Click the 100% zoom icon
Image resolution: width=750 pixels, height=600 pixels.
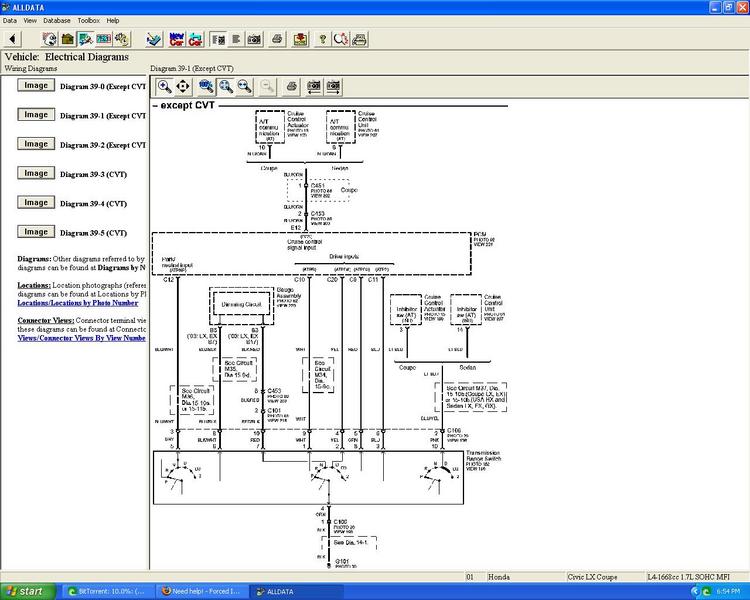(206, 86)
